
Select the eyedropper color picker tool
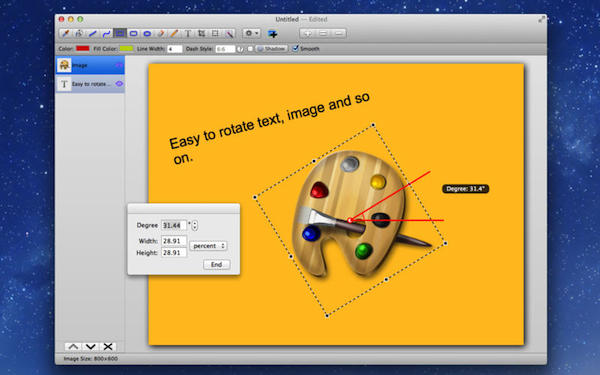(65, 34)
